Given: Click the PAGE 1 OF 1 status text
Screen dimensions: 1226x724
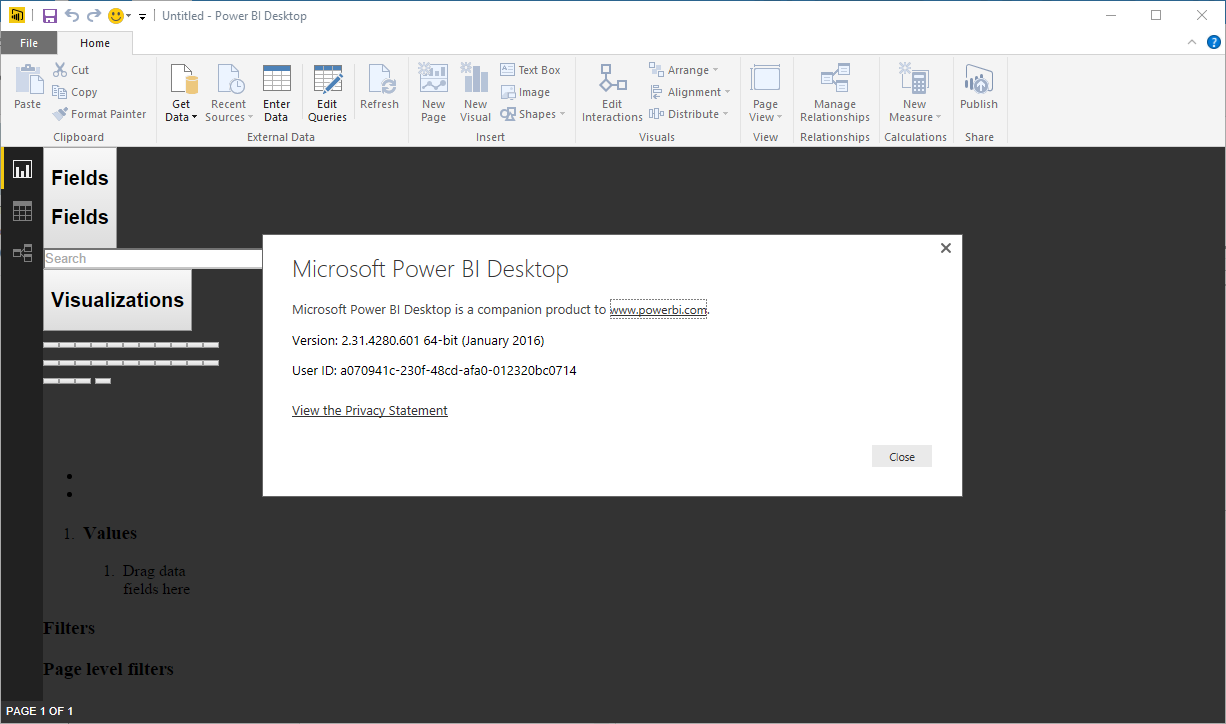Looking at the screenshot, I should click(x=39, y=711).
